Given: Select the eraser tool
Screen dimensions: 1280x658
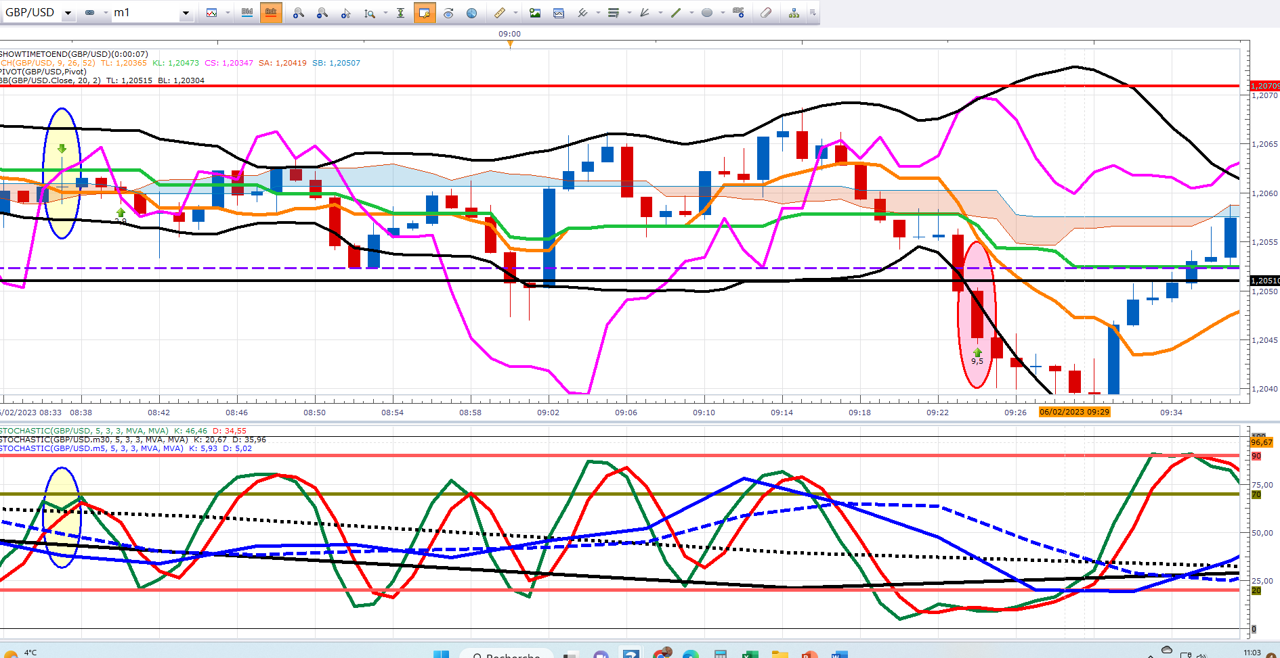Looking at the screenshot, I should 766,13.
